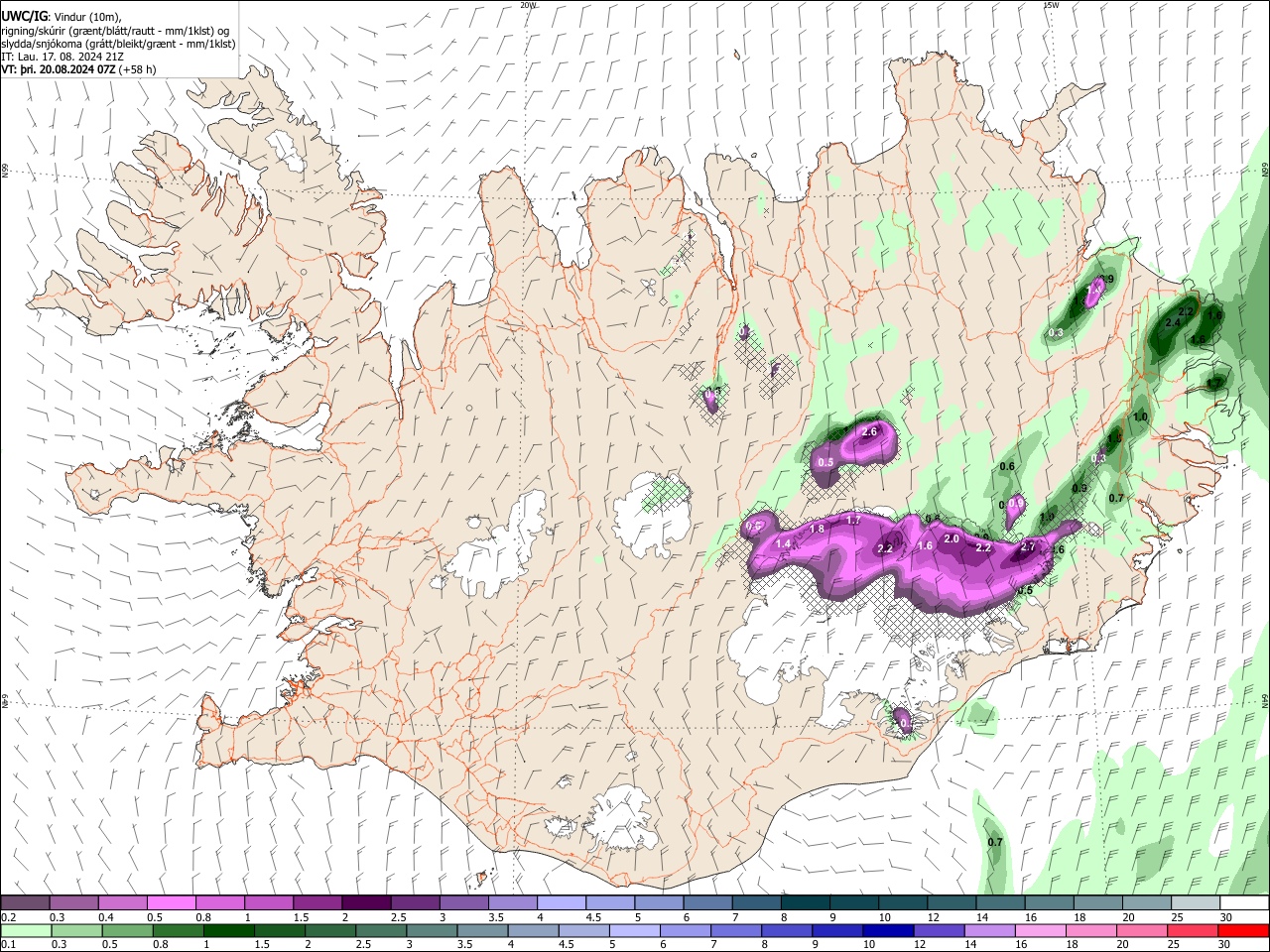
Task: Click the 2.4 value in the dark green area
Action: click(x=1172, y=322)
